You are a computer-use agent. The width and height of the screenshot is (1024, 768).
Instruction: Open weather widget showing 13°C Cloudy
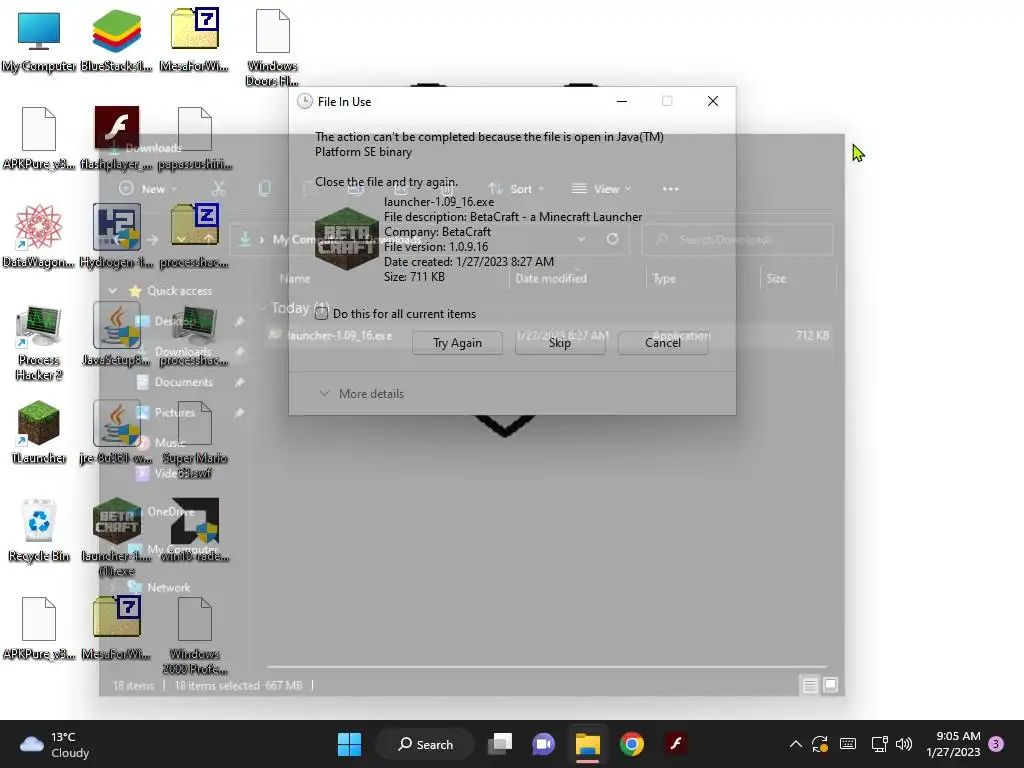click(55, 744)
